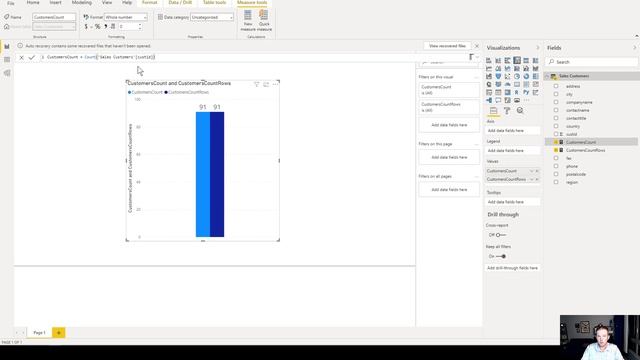
Task: Select the Donut chart visualization
Action: coord(526,76)
